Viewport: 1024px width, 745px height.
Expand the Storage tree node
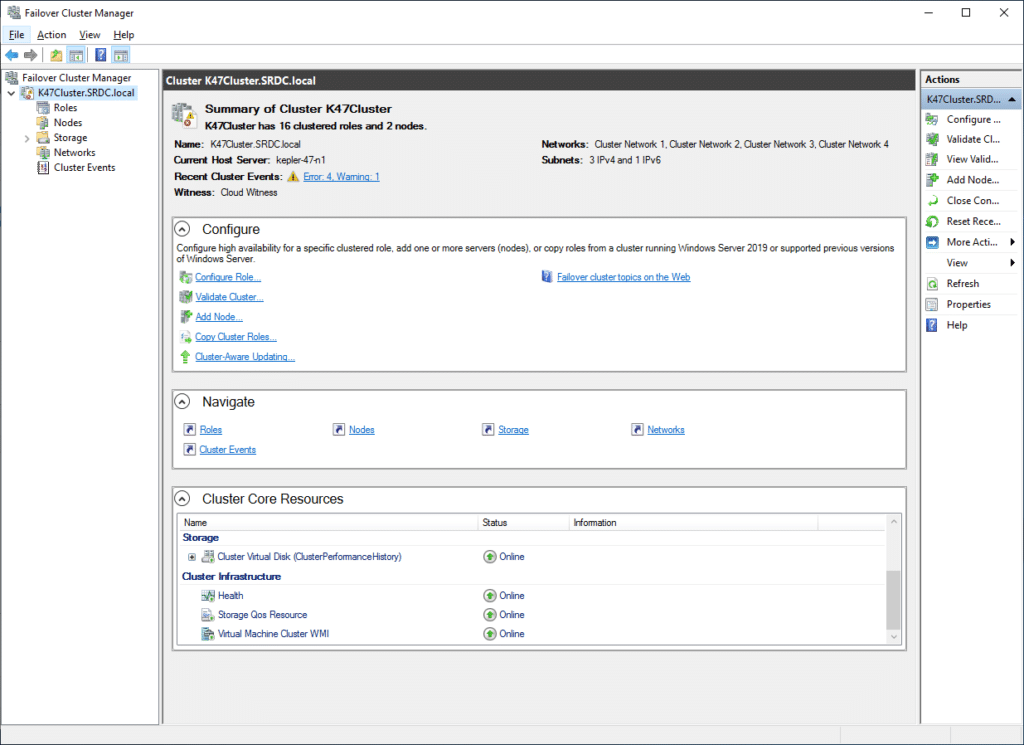[27, 138]
